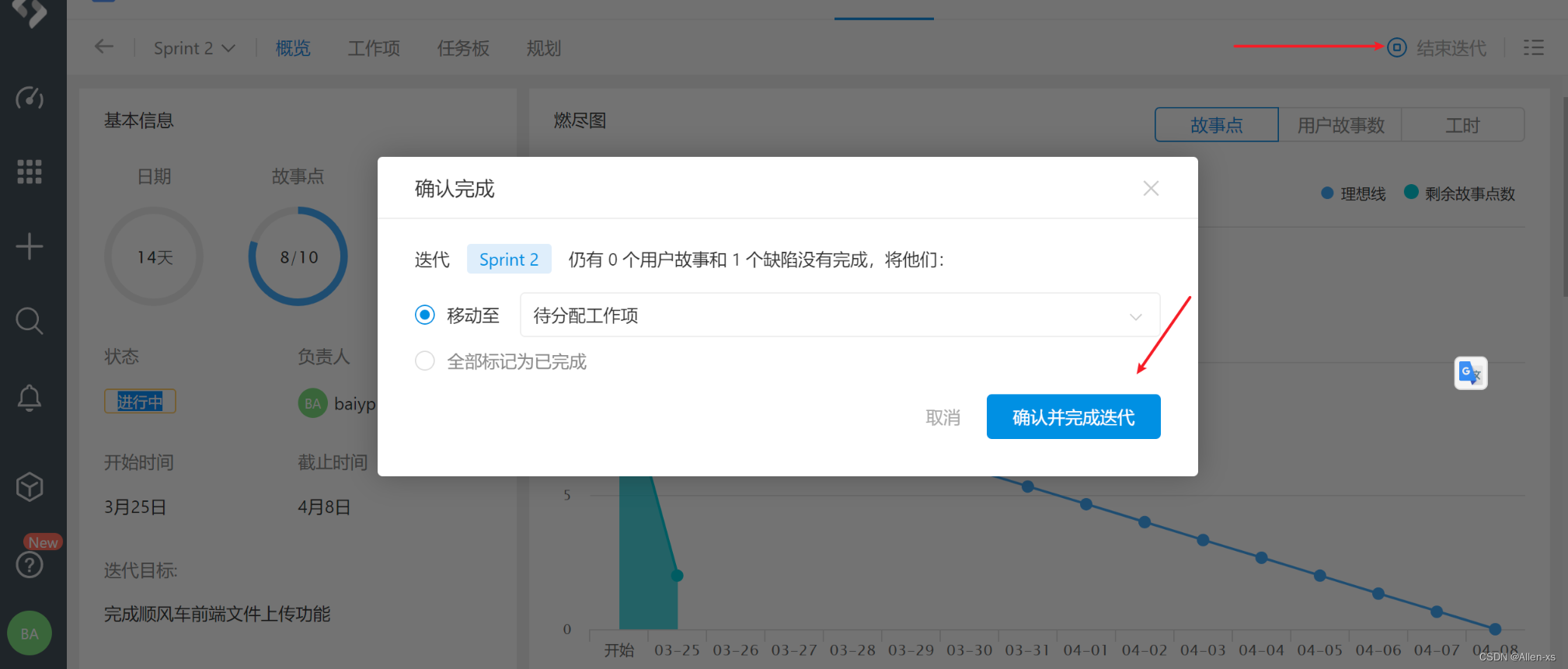Click the 3月25日 start date value
This screenshot has height=669, width=1568.
coord(135,507)
